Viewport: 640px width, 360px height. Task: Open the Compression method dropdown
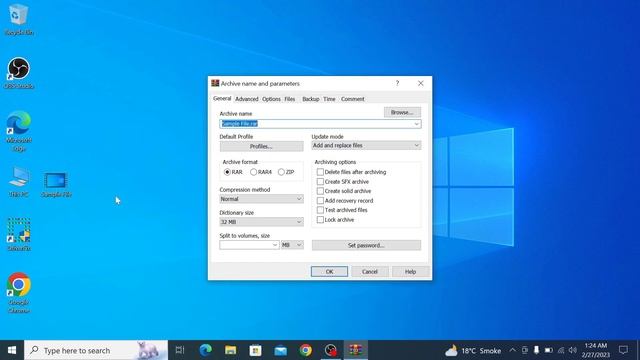coord(261,199)
